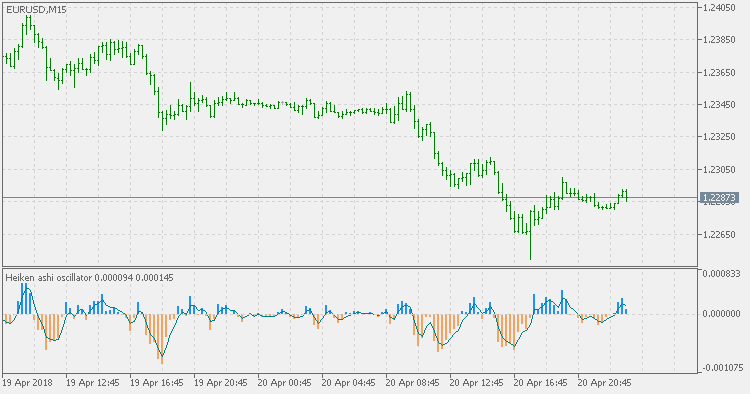The width and height of the screenshot is (750, 394).
Task: Click price scale value 1.23250
Action: [719, 137]
